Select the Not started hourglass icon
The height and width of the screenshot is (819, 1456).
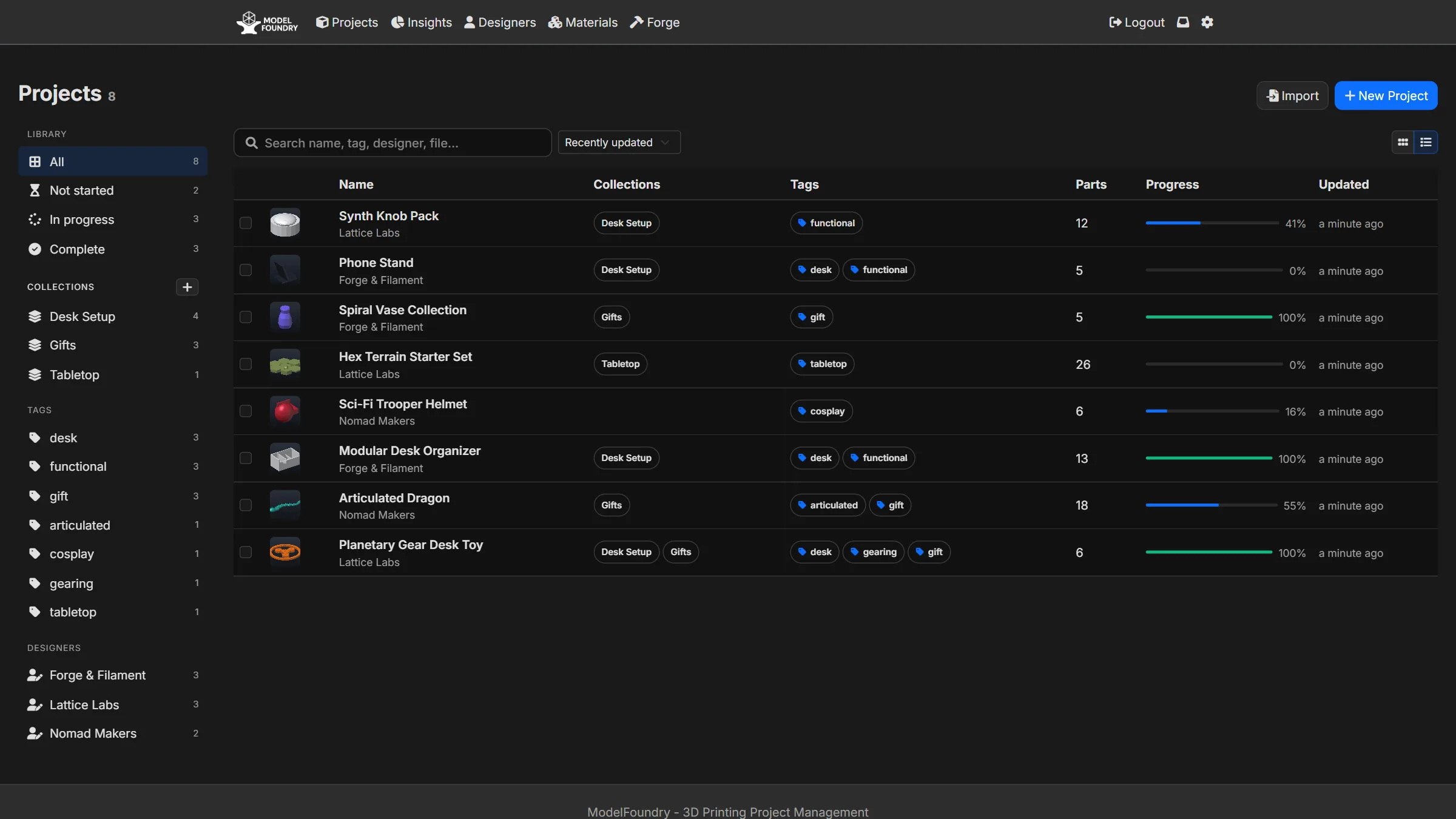[35, 190]
